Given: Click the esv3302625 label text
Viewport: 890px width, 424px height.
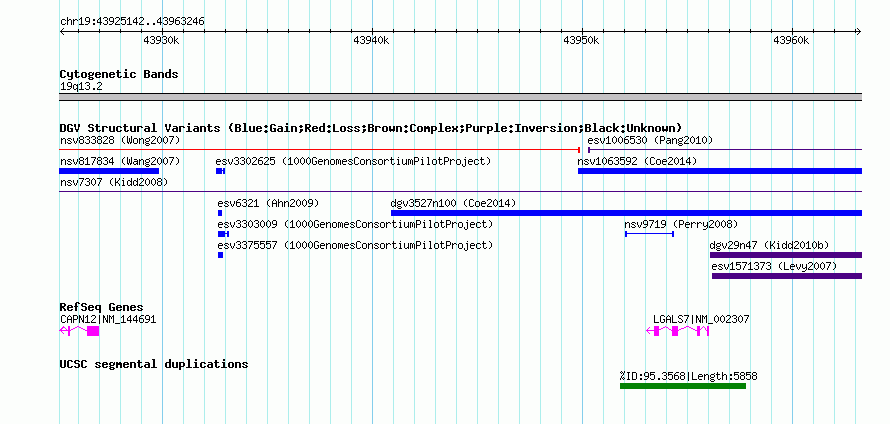Looking at the screenshot, I should pyautogui.click(x=353, y=161).
